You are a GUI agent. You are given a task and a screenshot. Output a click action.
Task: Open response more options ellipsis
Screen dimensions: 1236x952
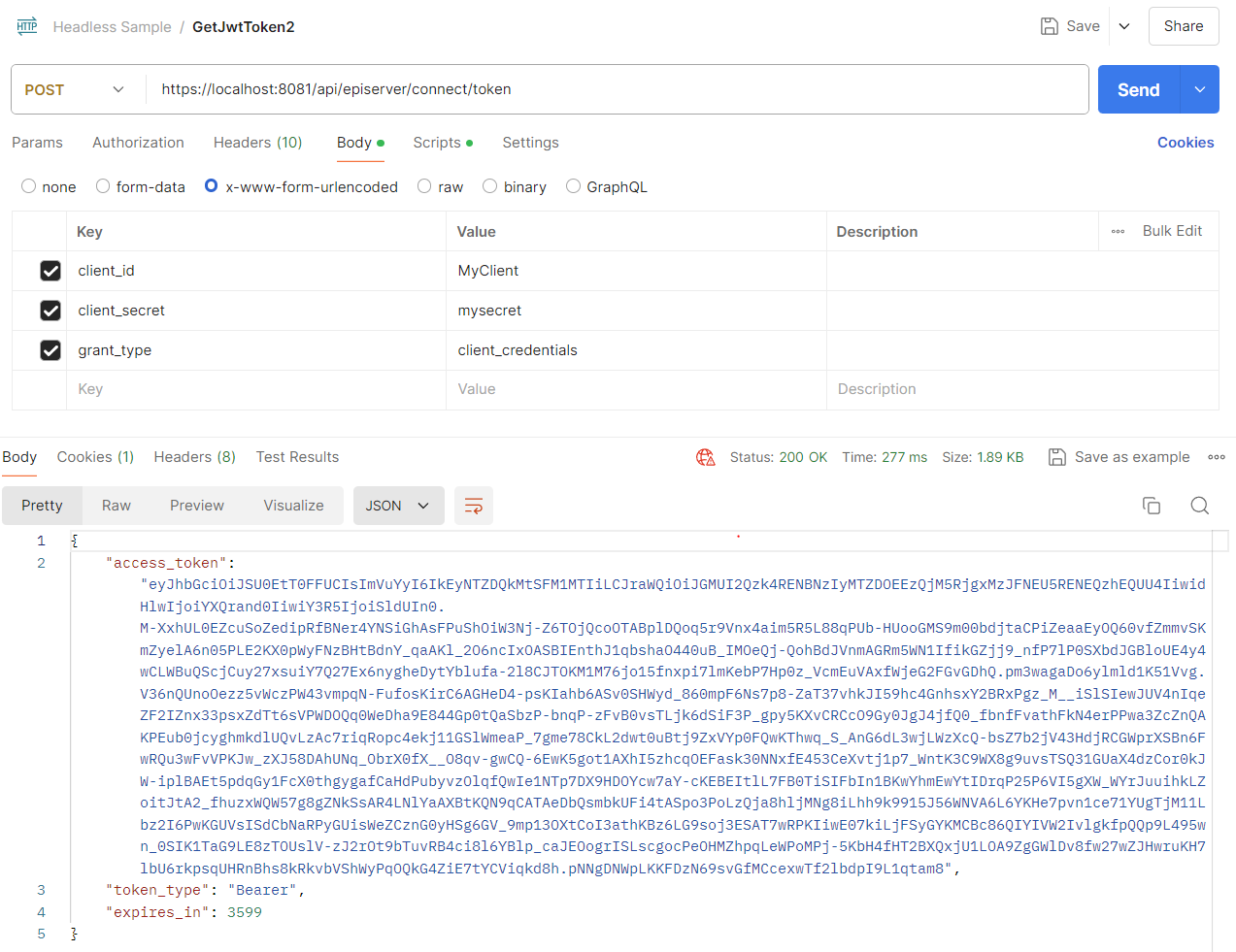[1217, 457]
